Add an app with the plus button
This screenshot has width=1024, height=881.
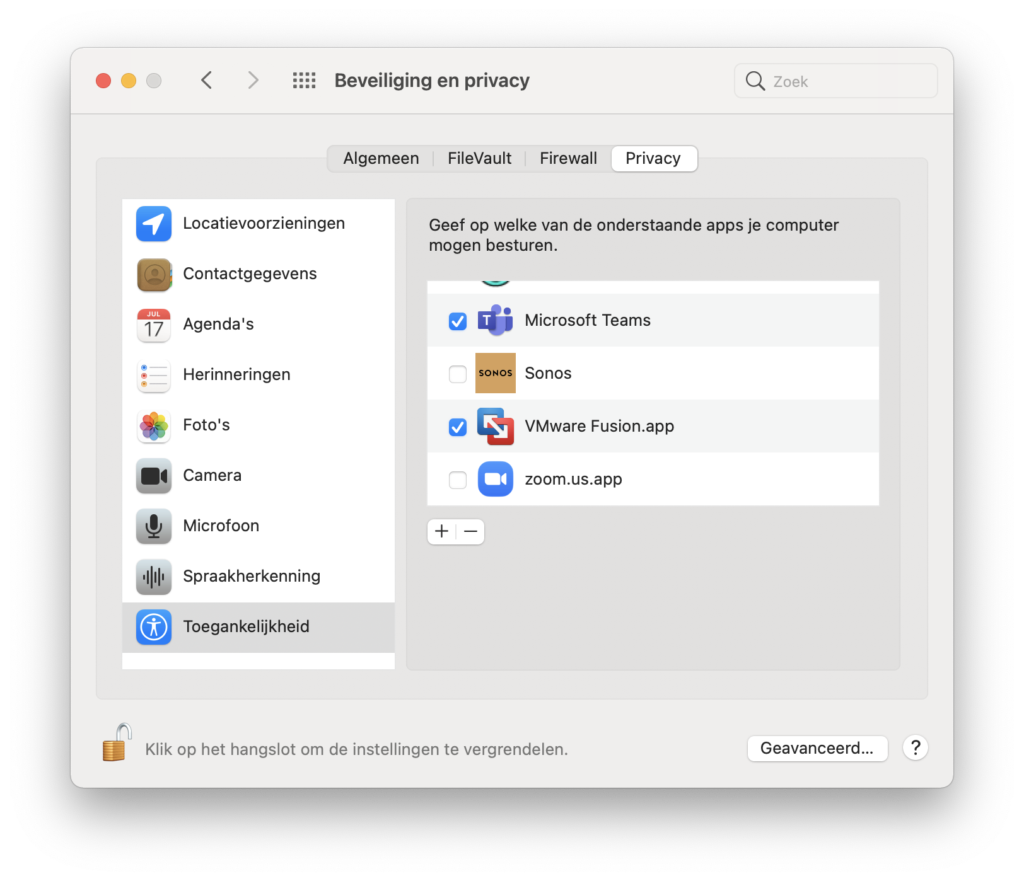(441, 532)
